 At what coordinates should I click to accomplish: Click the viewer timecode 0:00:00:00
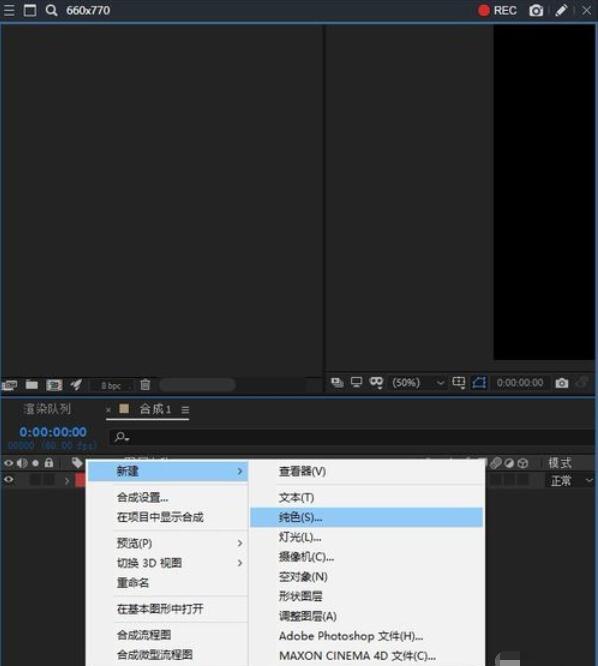(520, 383)
